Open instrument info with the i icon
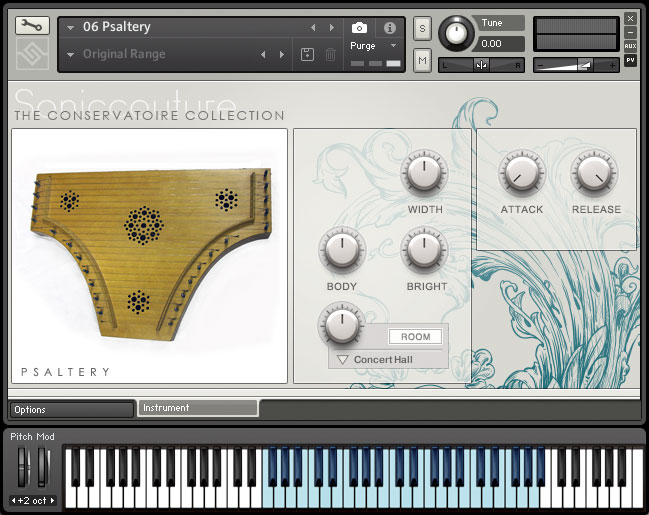 click(389, 28)
